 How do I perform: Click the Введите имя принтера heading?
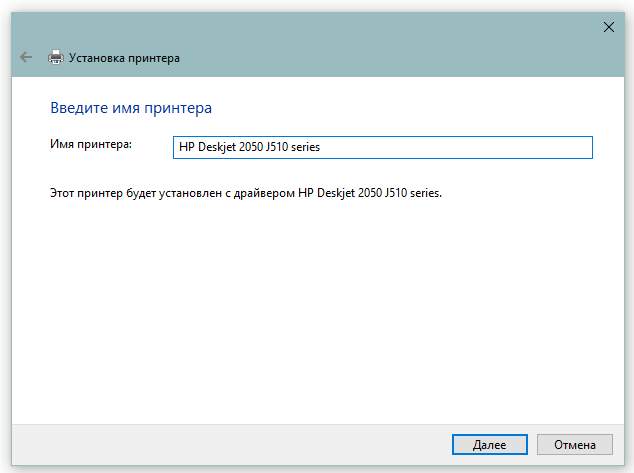tap(131, 108)
